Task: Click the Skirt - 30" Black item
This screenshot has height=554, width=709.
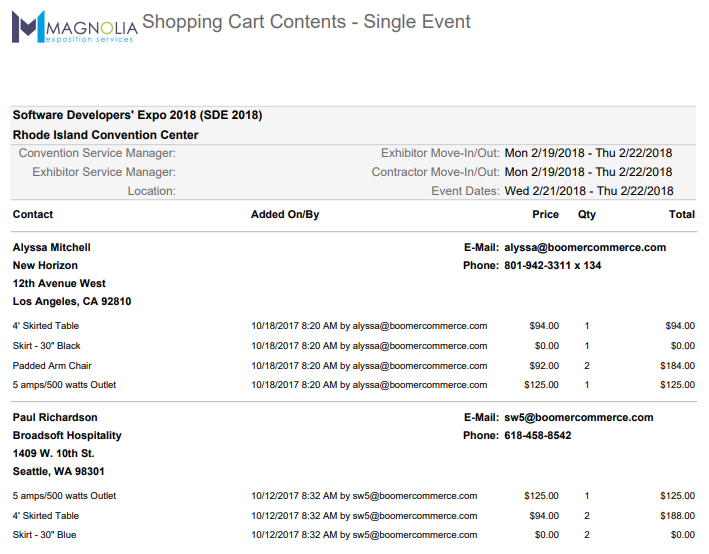Action: pyautogui.click(x=47, y=346)
